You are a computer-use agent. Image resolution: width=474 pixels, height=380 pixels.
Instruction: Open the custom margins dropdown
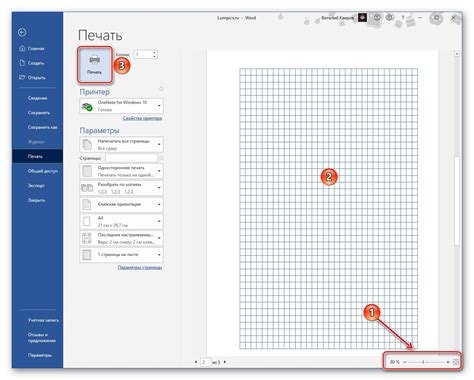tap(121, 238)
